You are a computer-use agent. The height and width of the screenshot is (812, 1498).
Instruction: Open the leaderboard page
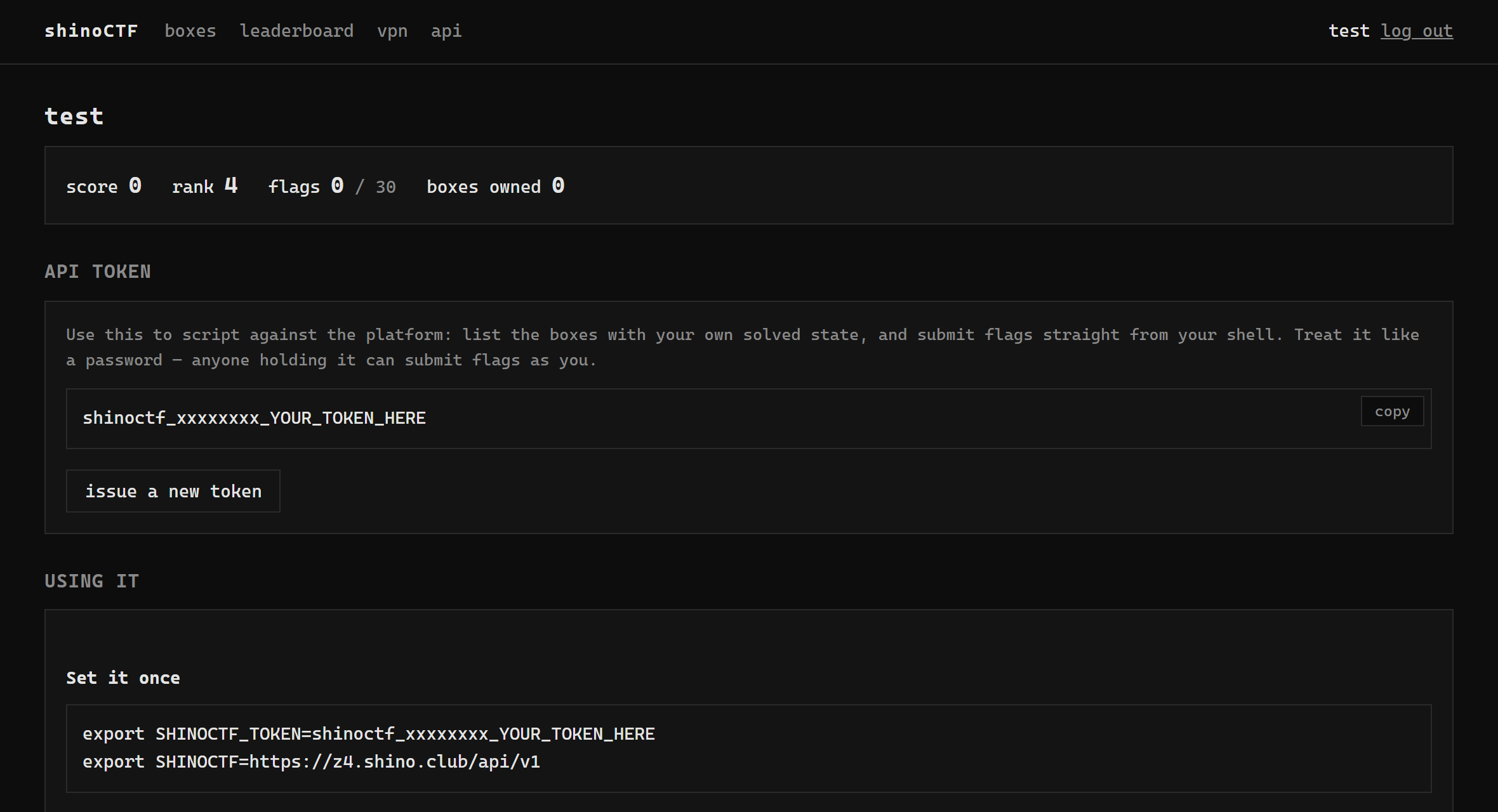[296, 31]
